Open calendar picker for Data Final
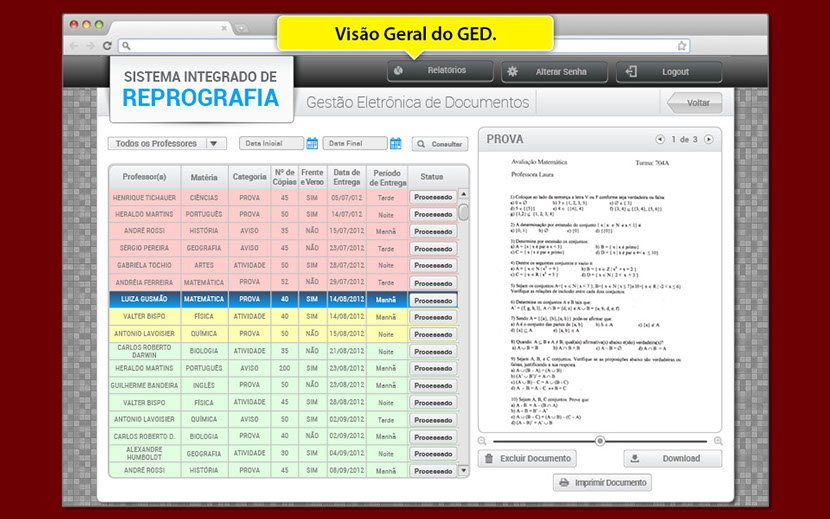 pyautogui.click(x=395, y=144)
